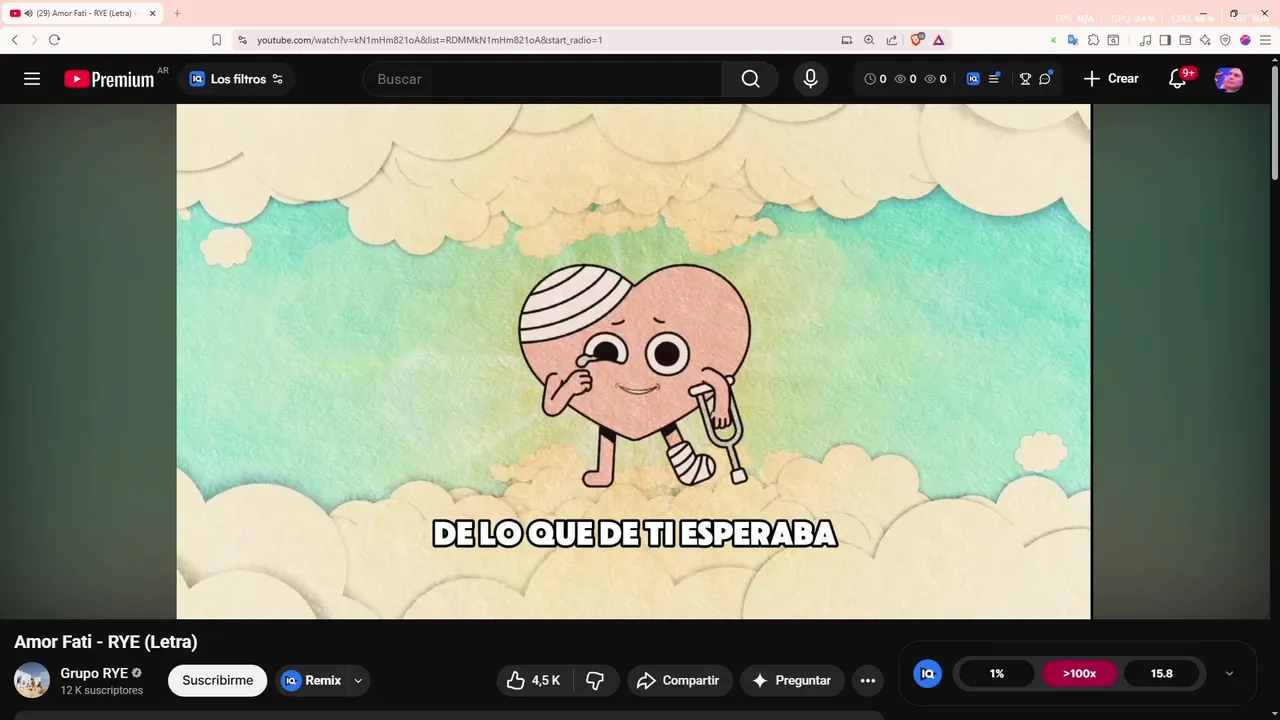
Task: Open the browser main menu
Action: pos(1265,40)
